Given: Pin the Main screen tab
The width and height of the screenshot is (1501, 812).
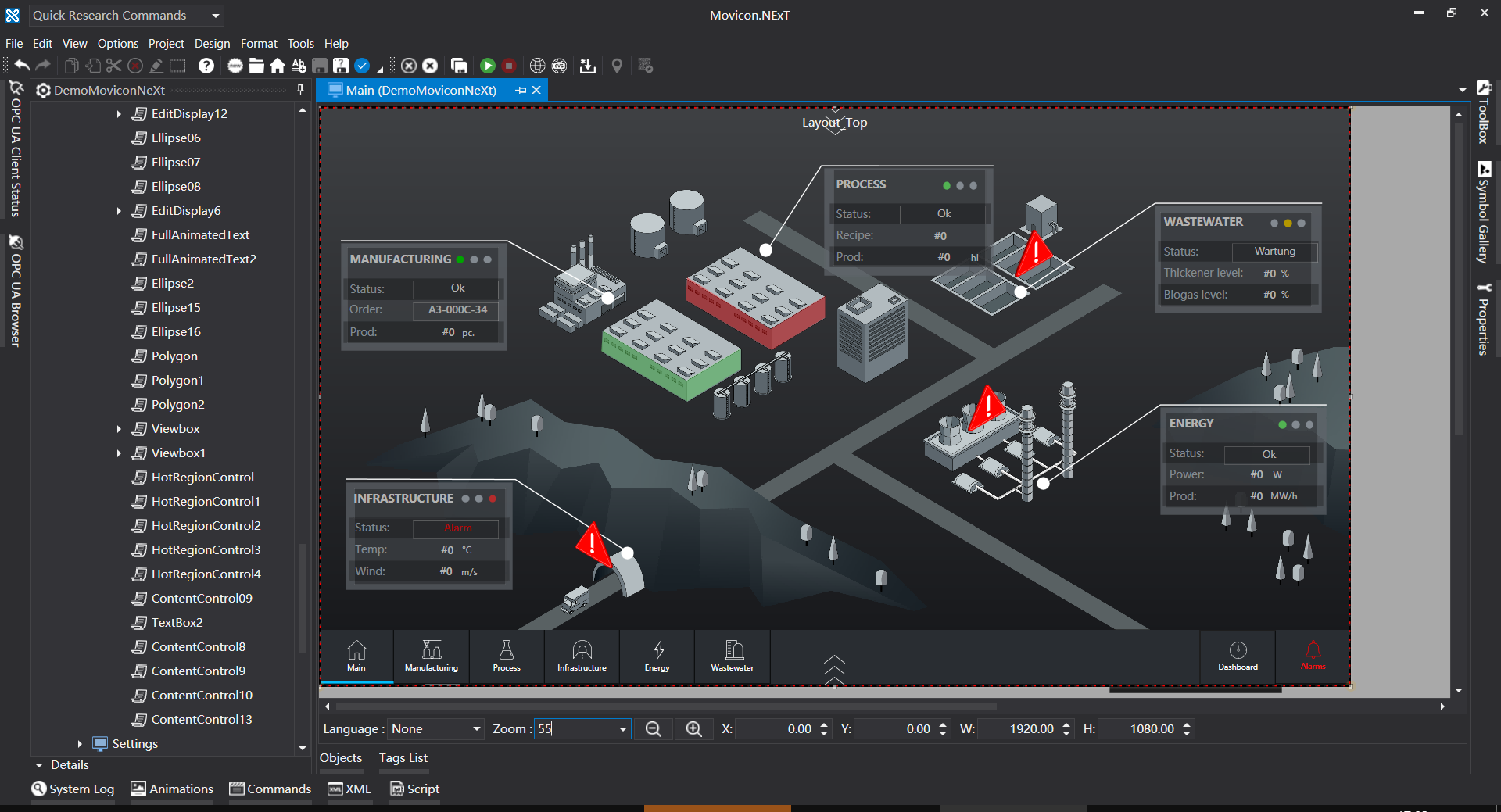Looking at the screenshot, I should 521,91.
